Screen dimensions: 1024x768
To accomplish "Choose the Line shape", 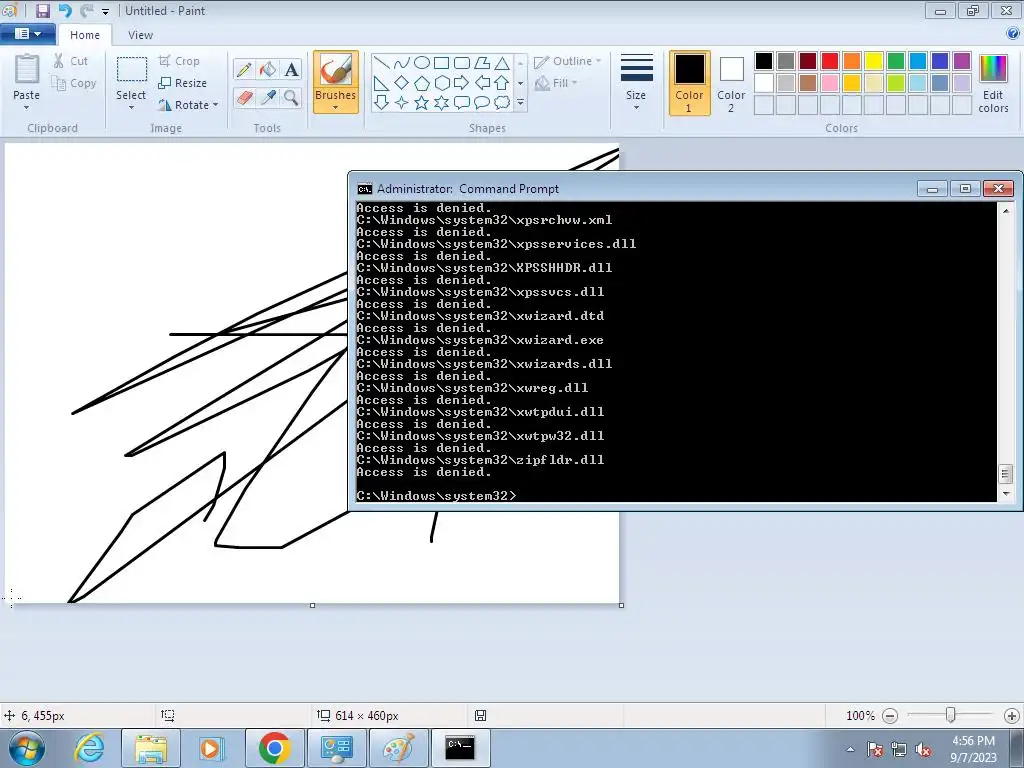I will [x=382, y=63].
